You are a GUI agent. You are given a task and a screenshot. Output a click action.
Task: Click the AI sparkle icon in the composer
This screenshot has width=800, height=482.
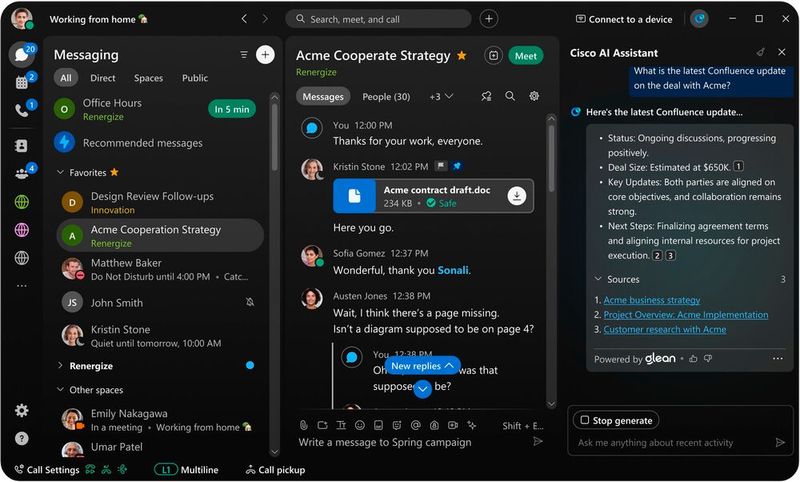pos(471,425)
